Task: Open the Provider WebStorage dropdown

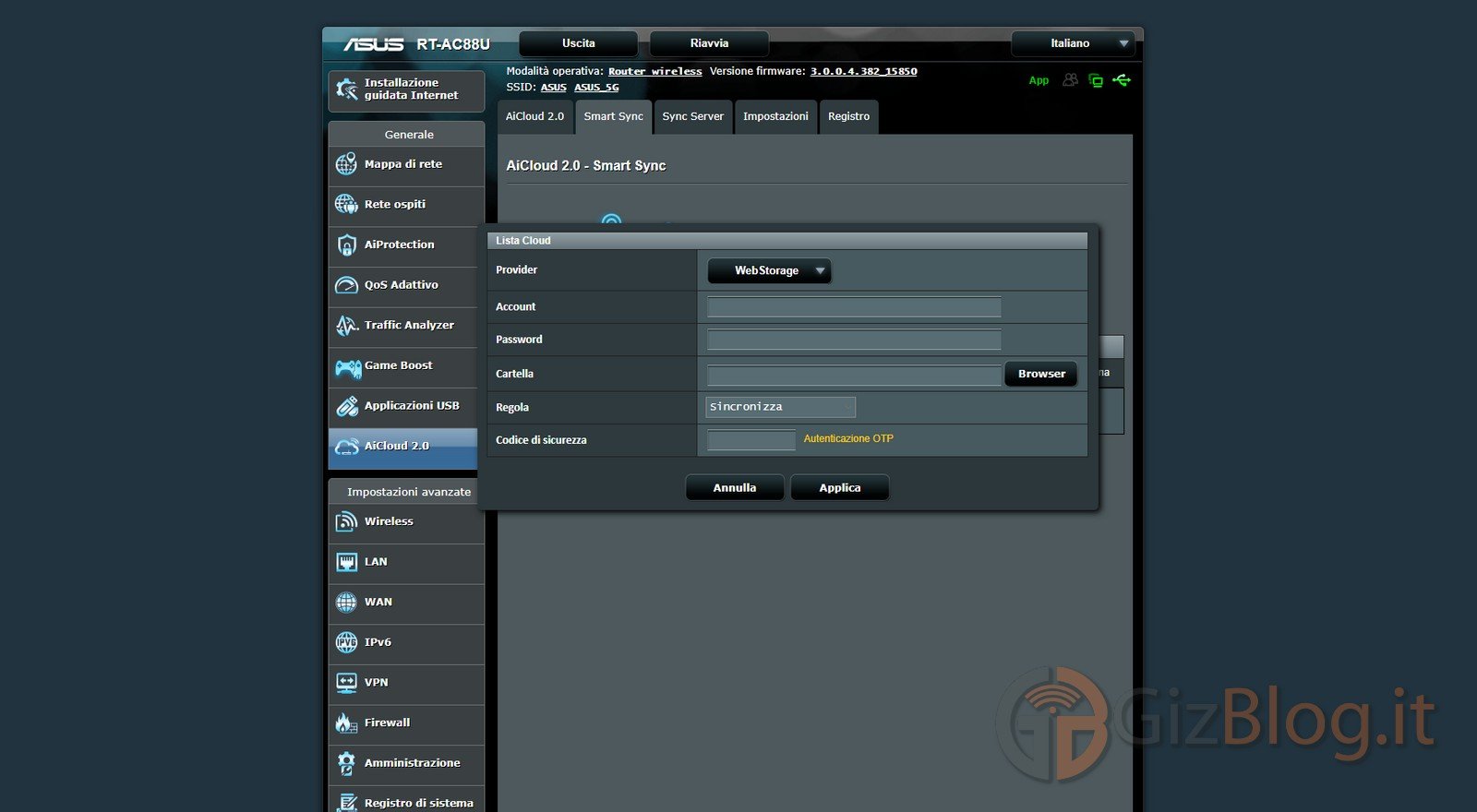Action: pos(769,270)
